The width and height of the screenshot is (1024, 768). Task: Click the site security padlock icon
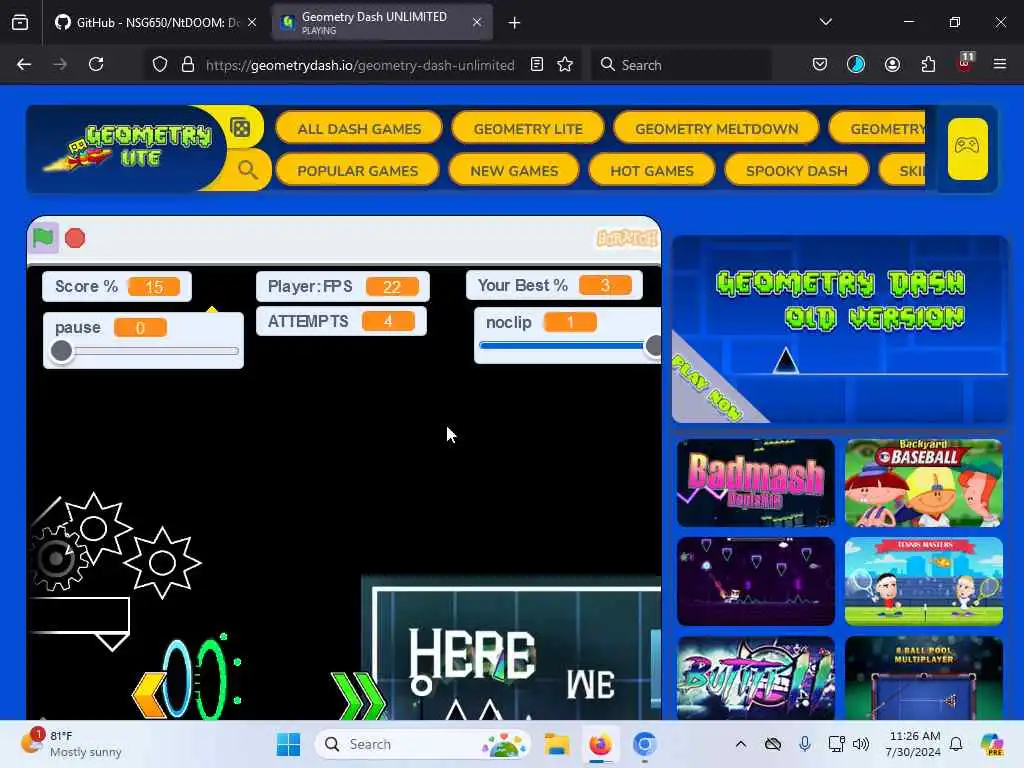click(x=188, y=65)
